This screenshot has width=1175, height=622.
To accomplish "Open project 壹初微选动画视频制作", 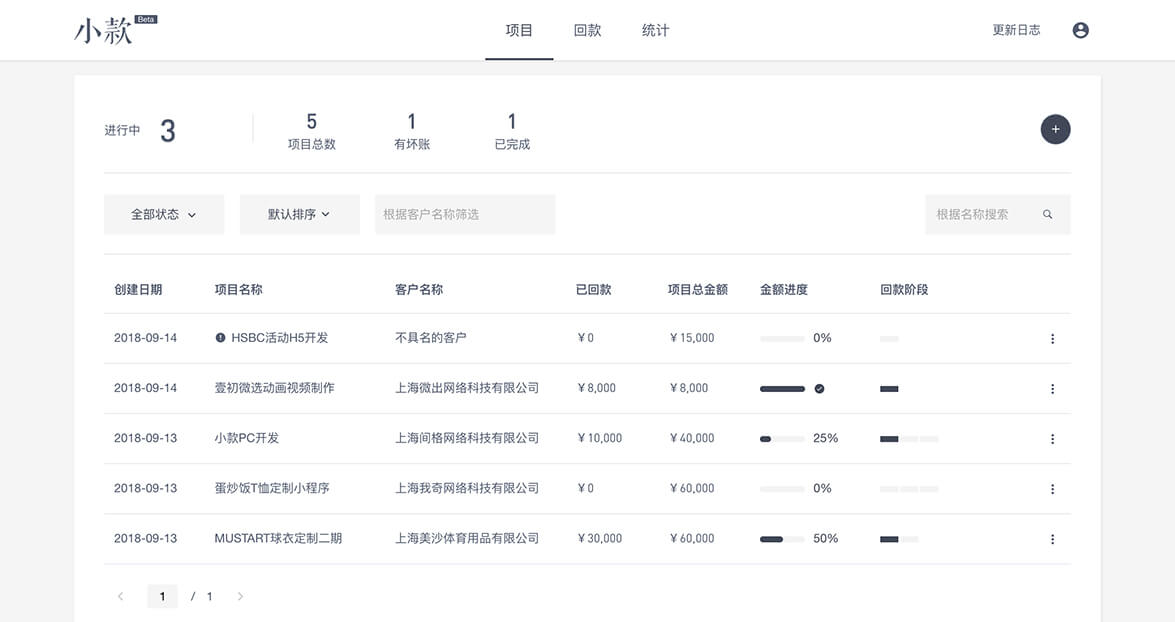I will pos(274,388).
